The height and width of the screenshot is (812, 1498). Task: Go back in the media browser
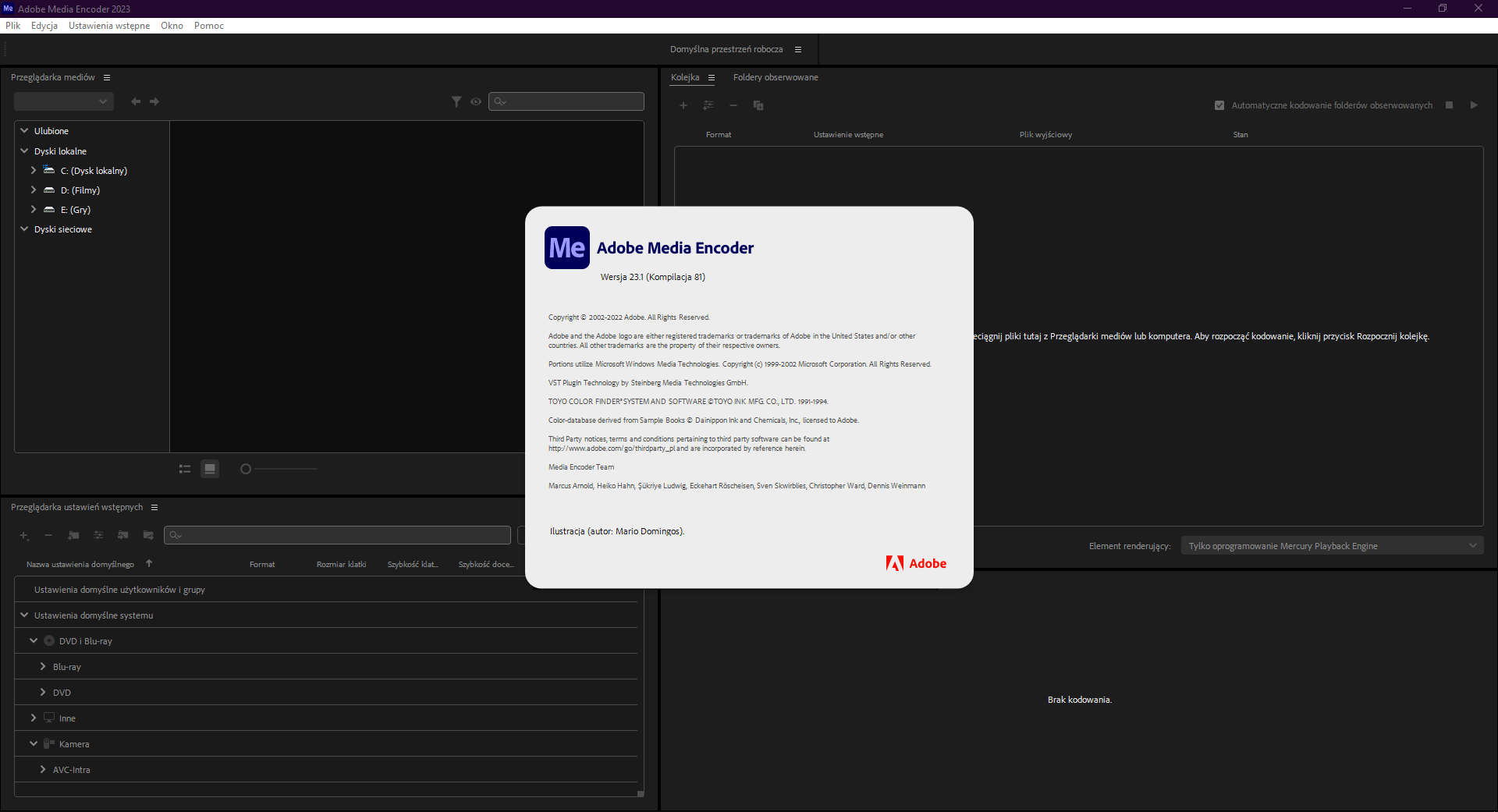pyautogui.click(x=136, y=101)
